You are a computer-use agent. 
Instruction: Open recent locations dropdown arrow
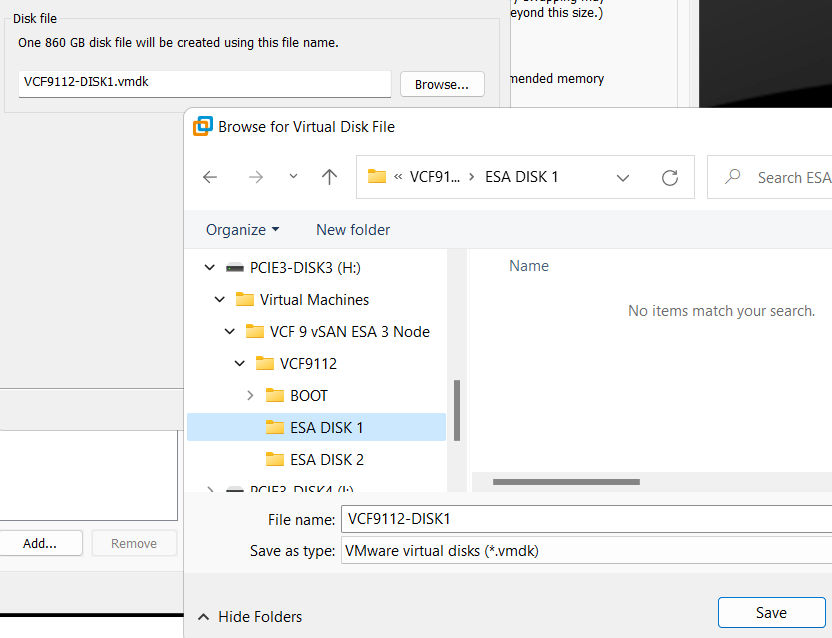click(x=293, y=177)
